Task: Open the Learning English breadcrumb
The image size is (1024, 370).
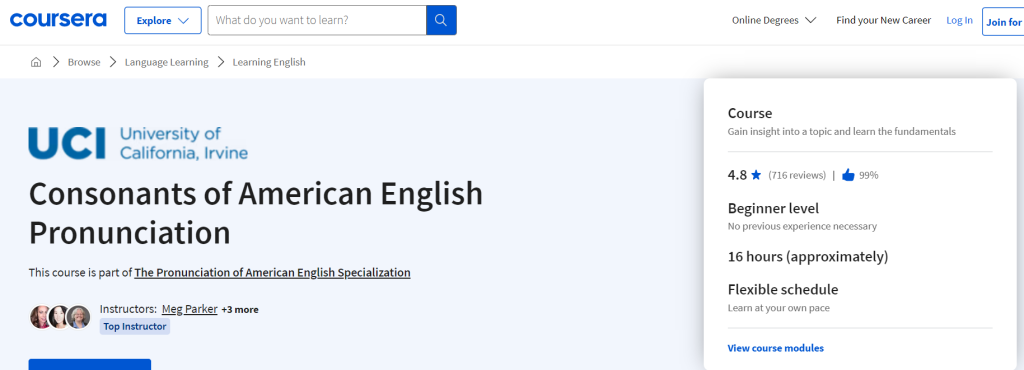Action: click(x=269, y=62)
